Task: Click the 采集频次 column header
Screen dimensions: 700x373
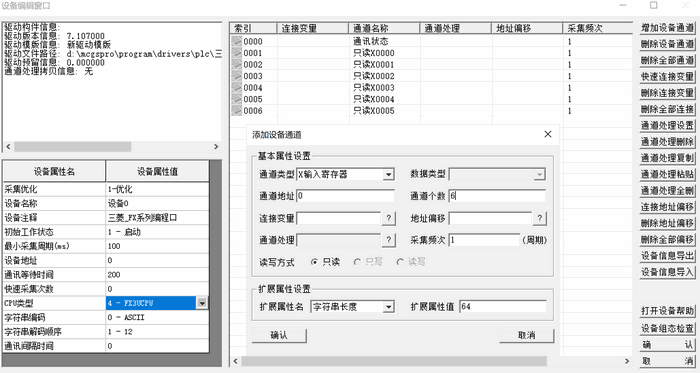Action: pos(597,28)
